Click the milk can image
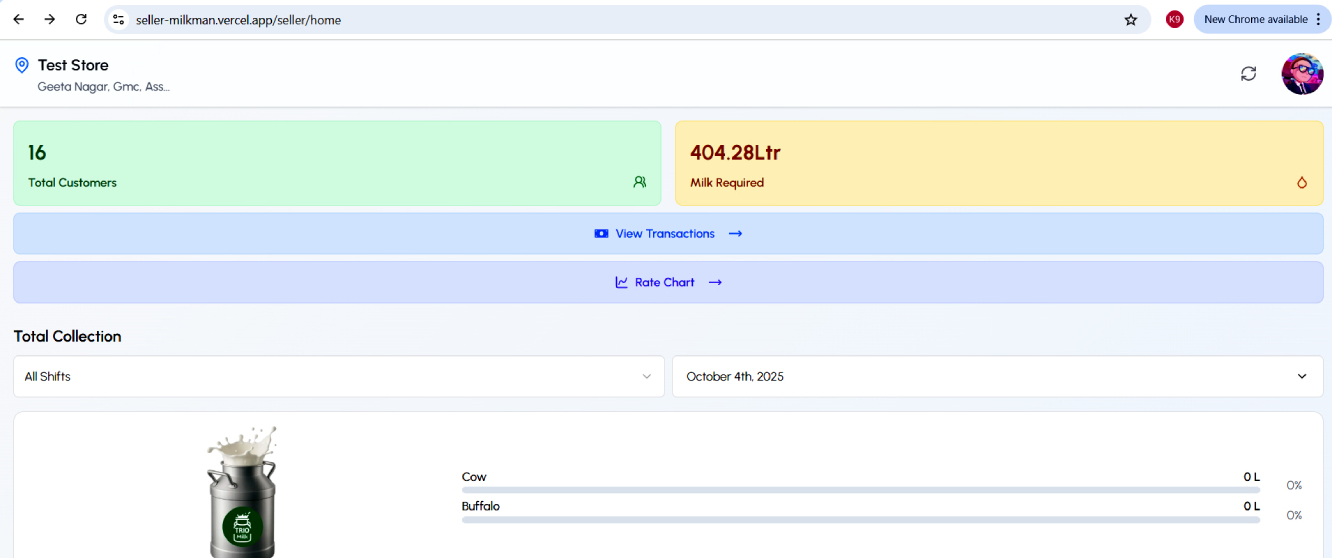Image resolution: width=1332 pixels, height=558 pixels. coord(241,491)
